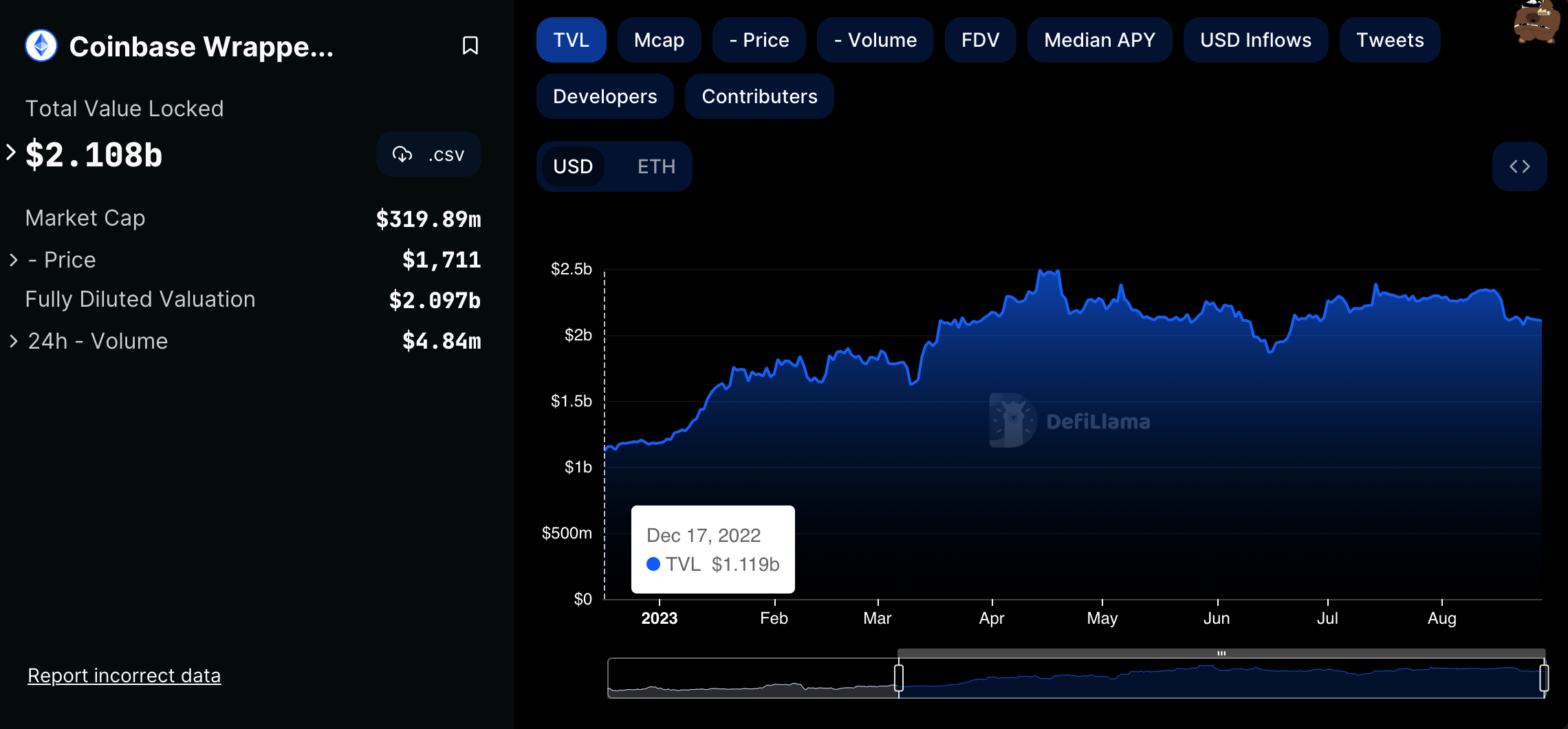This screenshot has height=729, width=1568.
Task: Bookmark the Coinbase Wrapped protocol
Action: point(470,46)
